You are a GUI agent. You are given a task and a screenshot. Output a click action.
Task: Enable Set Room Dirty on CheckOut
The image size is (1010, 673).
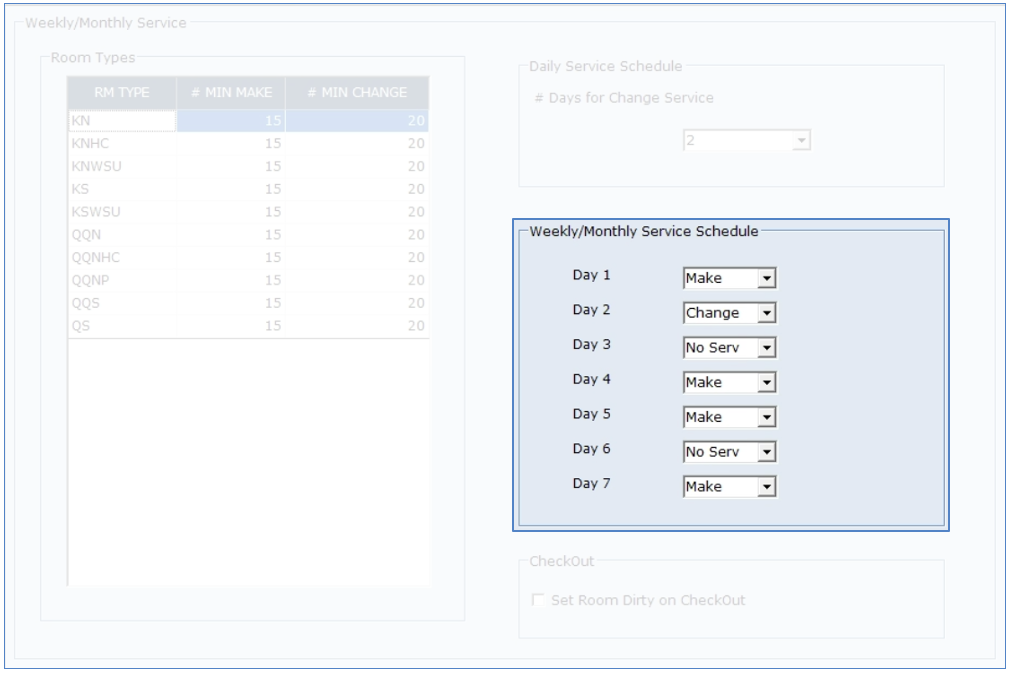(540, 601)
